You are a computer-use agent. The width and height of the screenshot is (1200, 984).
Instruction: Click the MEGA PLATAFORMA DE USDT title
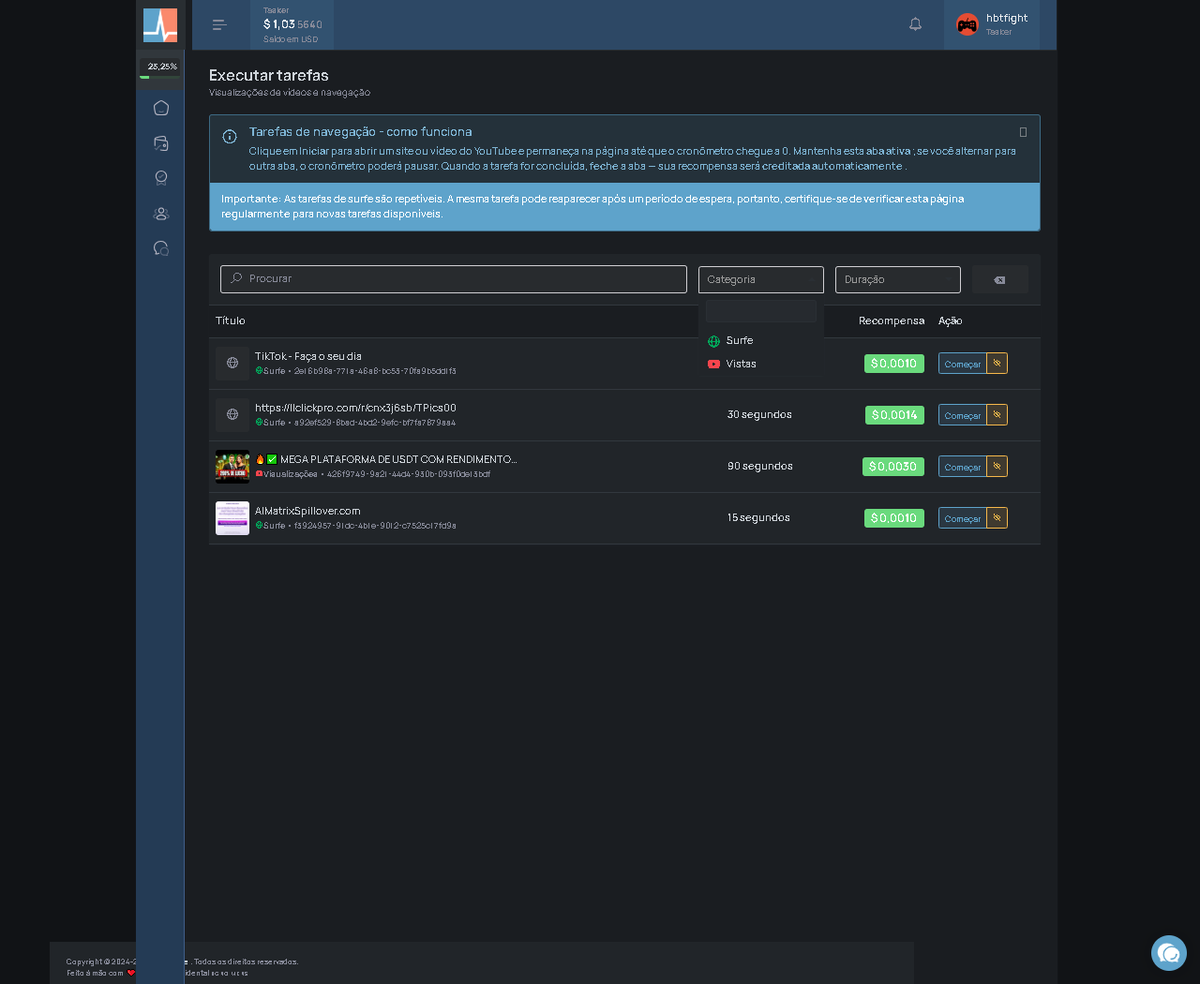pyautogui.click(x=398, y=459)
